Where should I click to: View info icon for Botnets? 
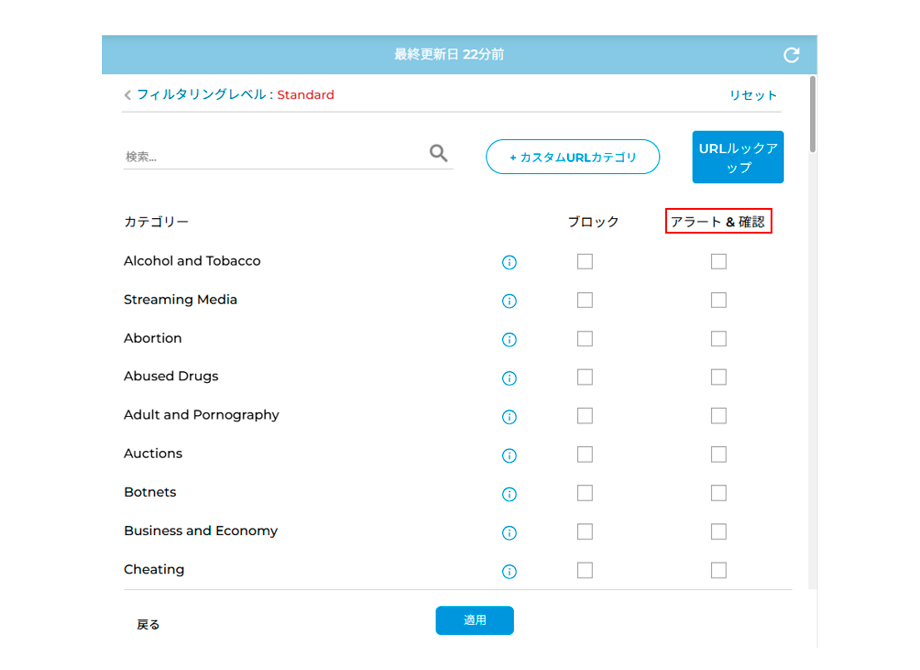(x=509, y=495)
